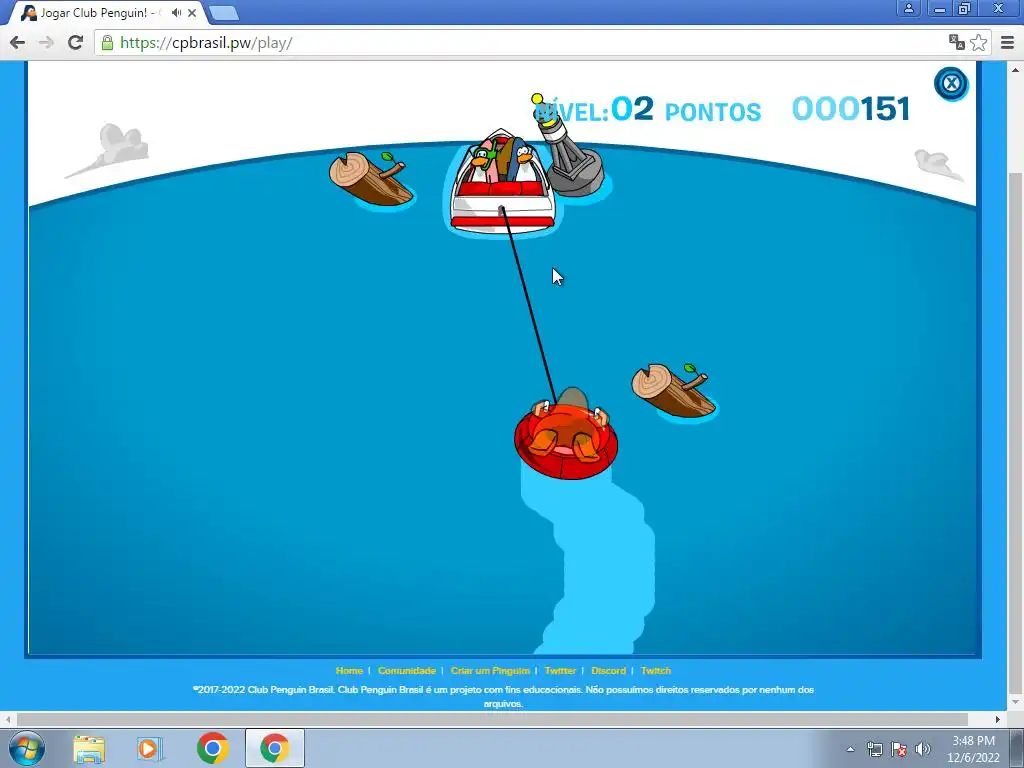Click the floating log near the tube
The height and width of the screenshot is (768, 1024).
(674, 391)
